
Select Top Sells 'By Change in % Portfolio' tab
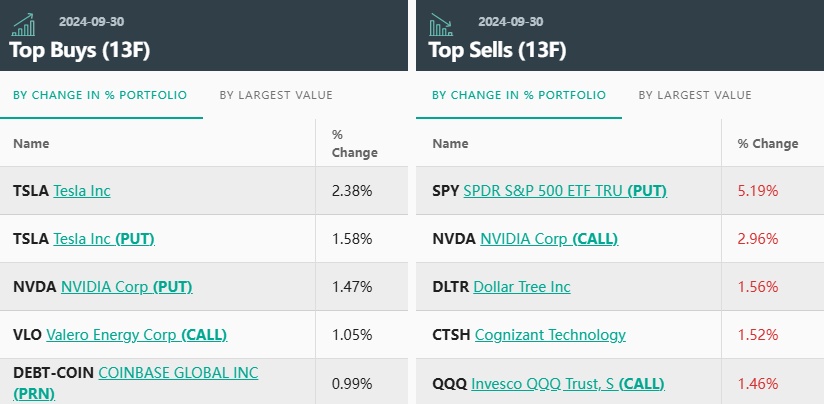pos(518,95)
